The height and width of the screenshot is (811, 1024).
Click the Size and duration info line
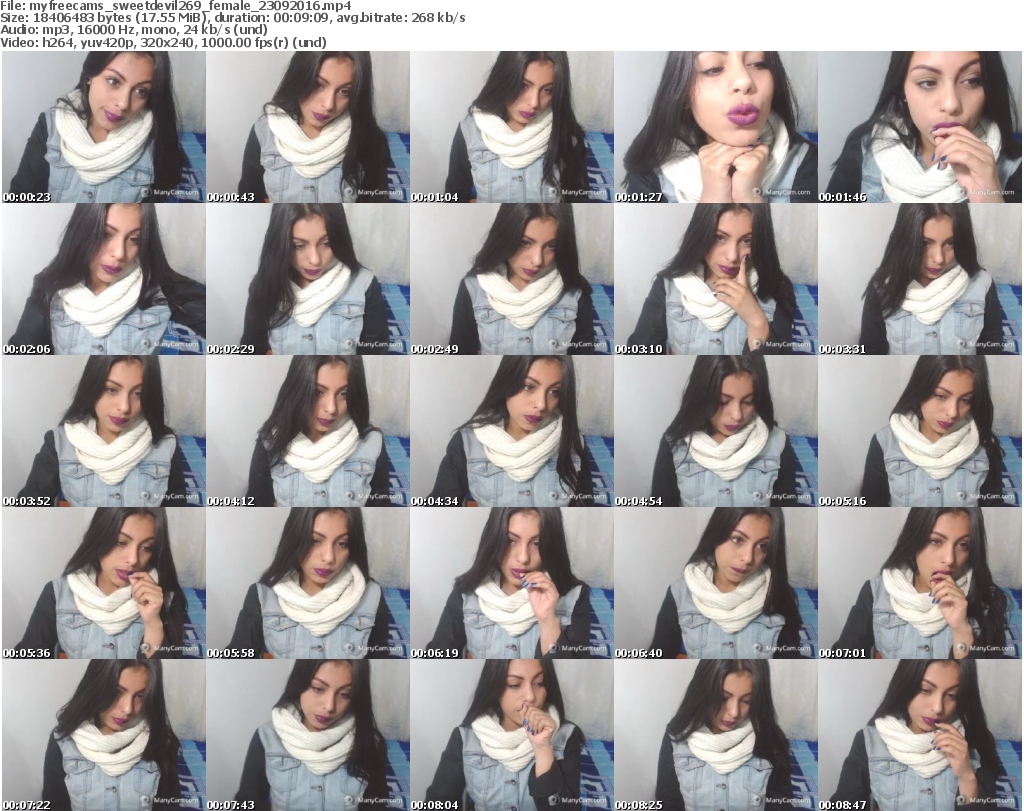pos(232,18)
